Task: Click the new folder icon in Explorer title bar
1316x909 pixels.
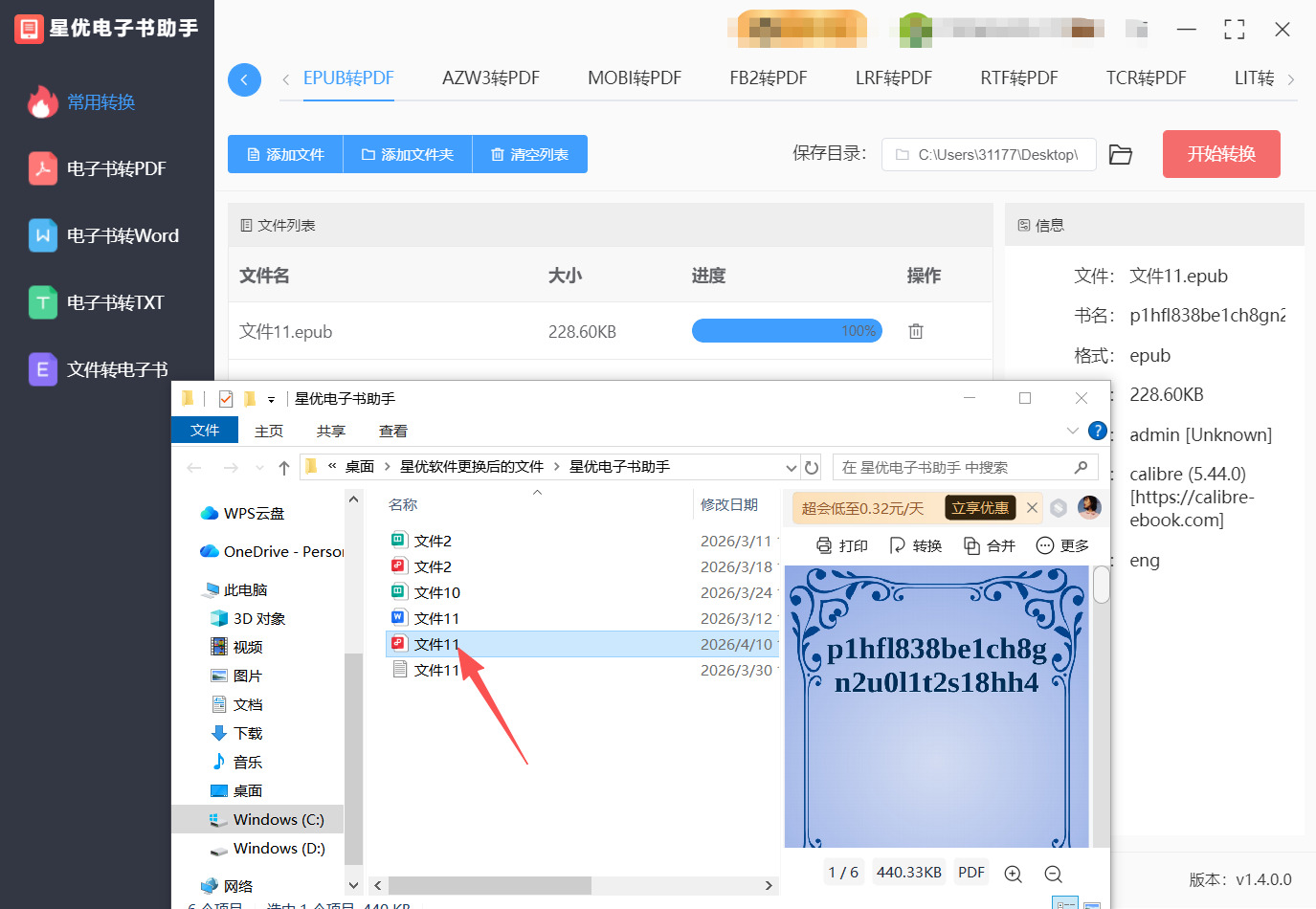Action: (x=250, y=399)
